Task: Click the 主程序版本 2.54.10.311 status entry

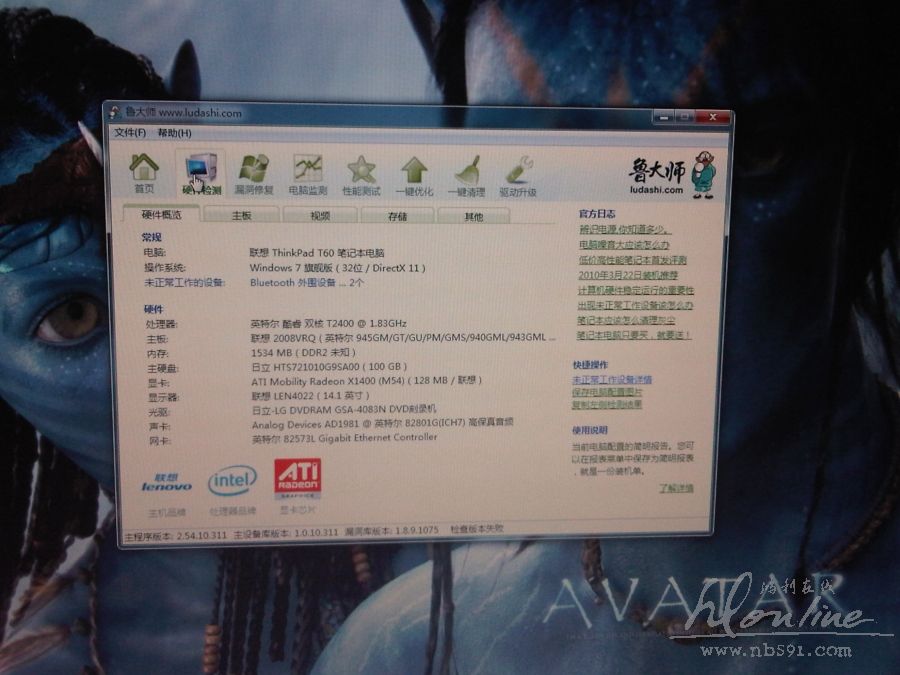Action: pyautogui.click(x=176, y=535)
